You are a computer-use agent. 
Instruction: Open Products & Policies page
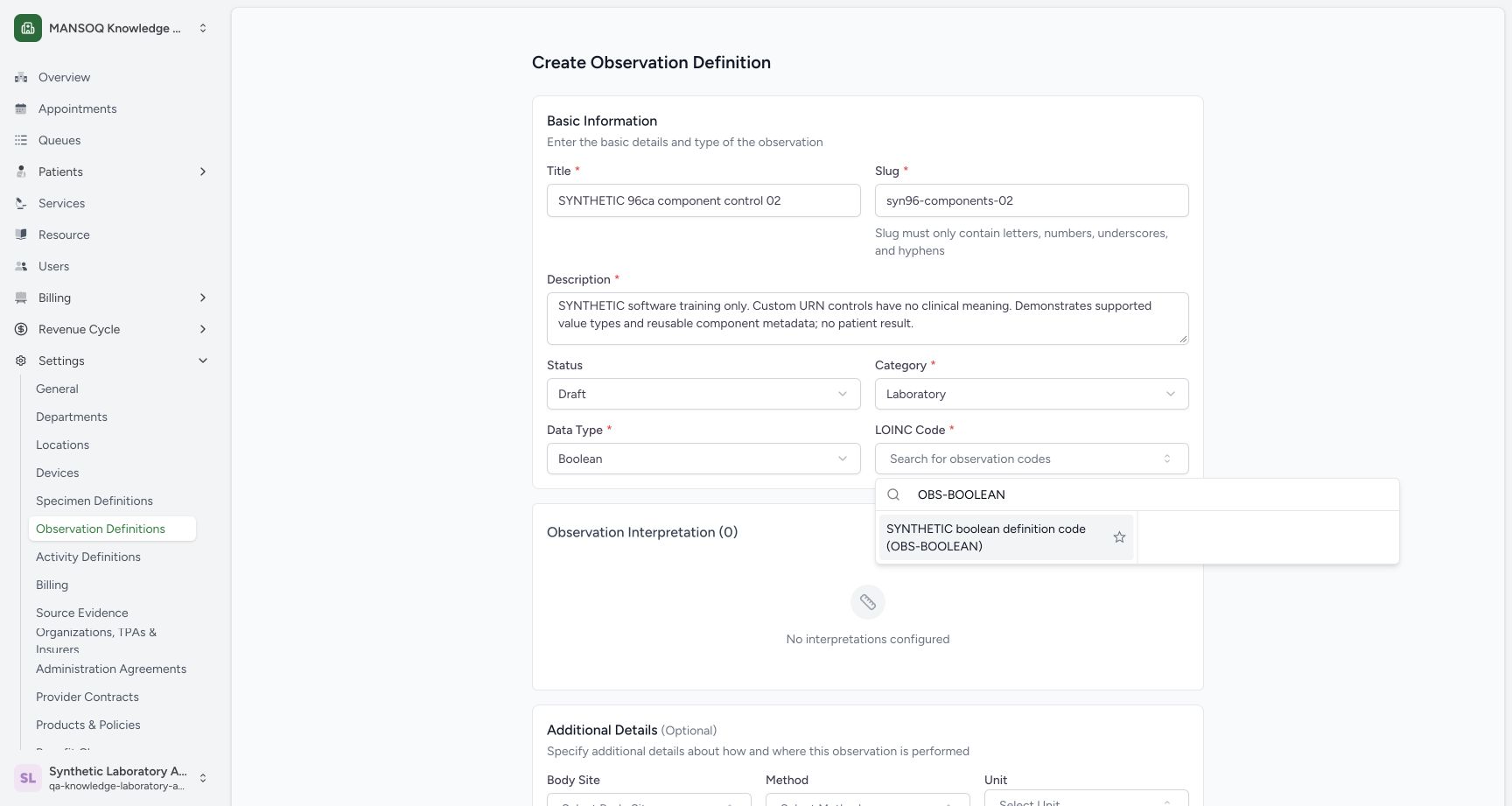[x=88, y=725]
